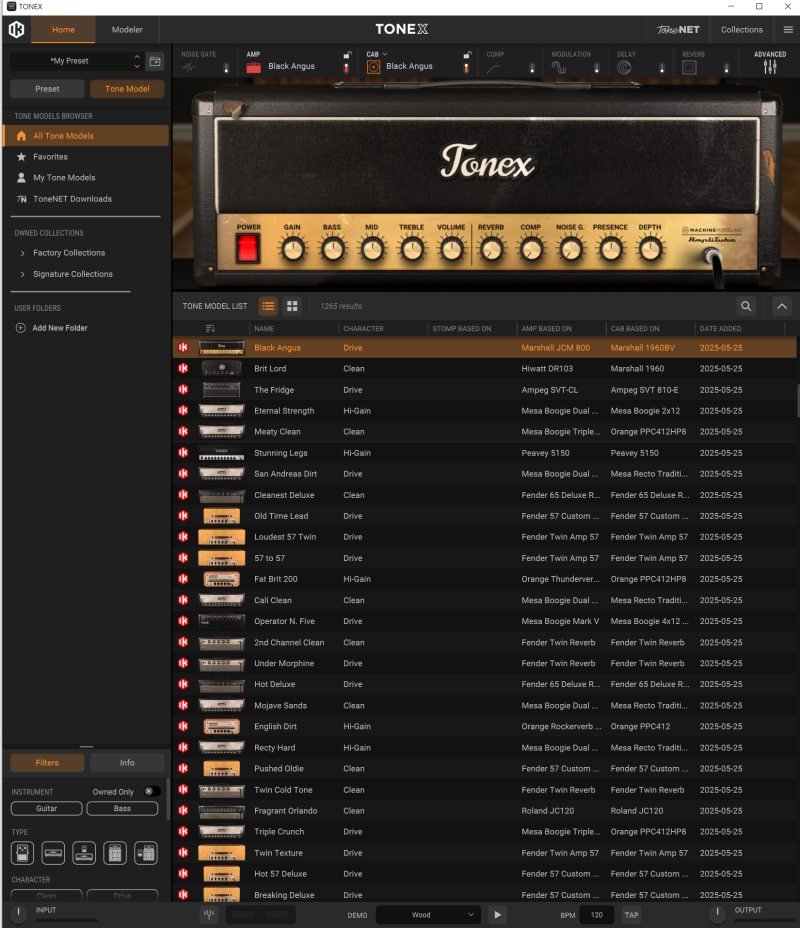
Task: Switch to the Modeler tab
Action: tap(127, 30)
